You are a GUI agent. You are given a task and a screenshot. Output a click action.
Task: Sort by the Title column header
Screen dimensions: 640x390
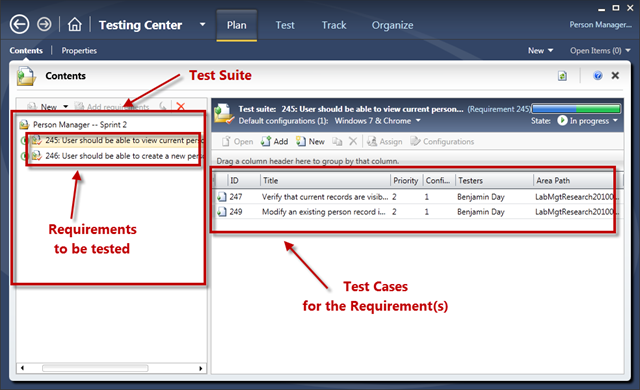pyautogui.click(x=325, y=180)
